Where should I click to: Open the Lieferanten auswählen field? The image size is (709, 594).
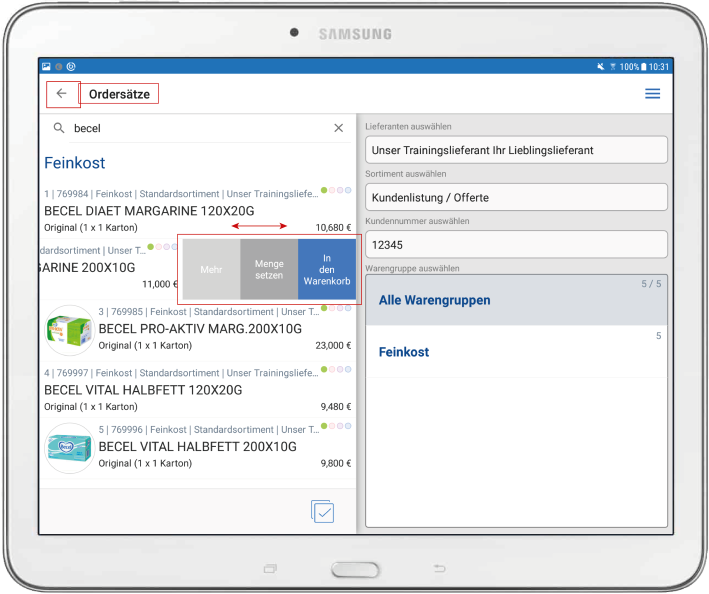click(x=516, y=150)
